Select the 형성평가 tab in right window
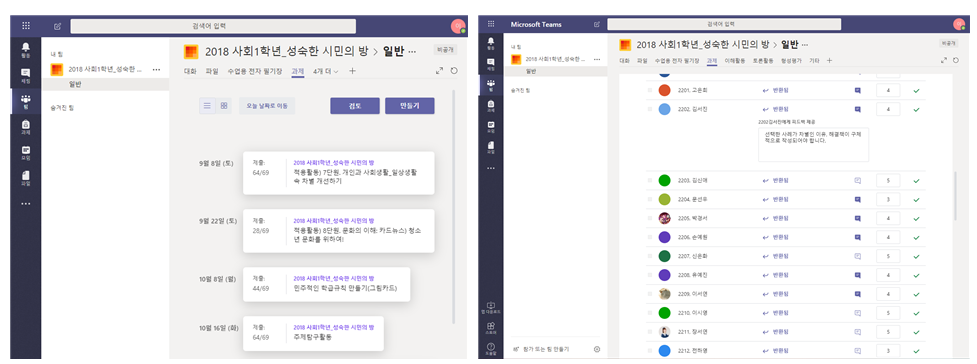 [791, 60]
